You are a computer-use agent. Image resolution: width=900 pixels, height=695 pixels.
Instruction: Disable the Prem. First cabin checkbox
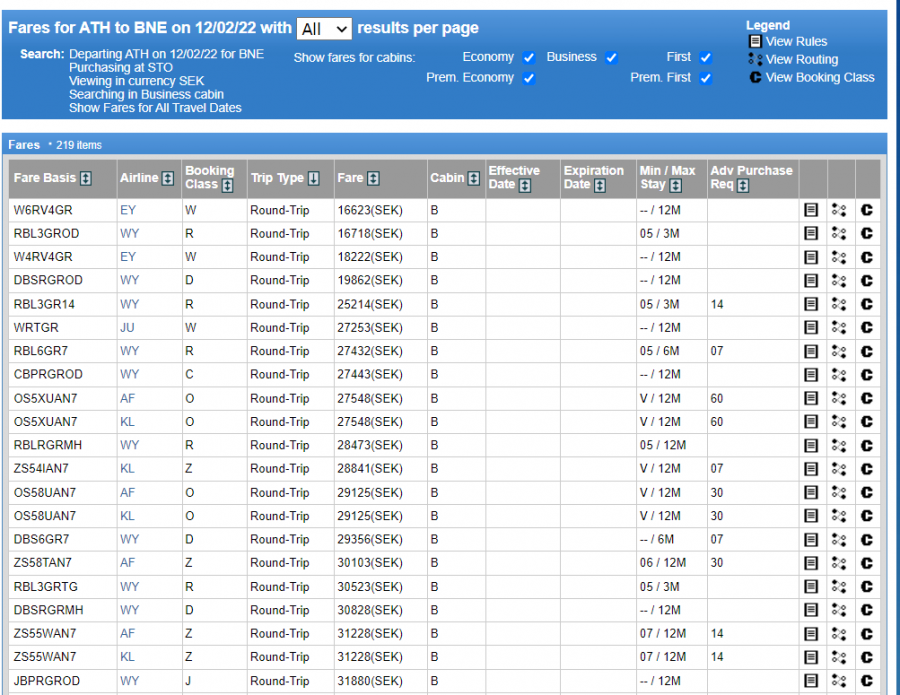point(705,78)
